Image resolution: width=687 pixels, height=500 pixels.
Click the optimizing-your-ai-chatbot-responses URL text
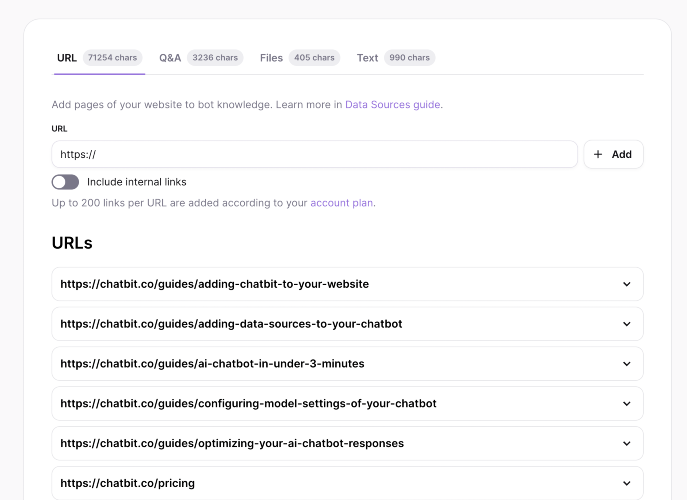point(232,443)
